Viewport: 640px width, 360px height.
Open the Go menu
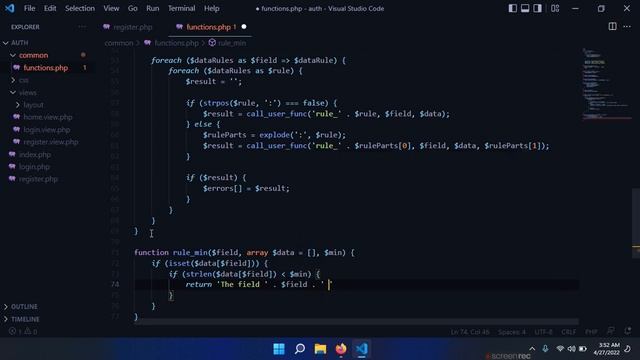tap(133, 8)
